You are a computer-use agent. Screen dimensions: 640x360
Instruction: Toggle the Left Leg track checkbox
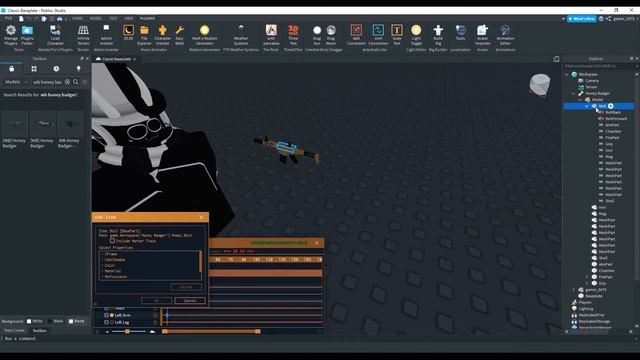pyautogui.click(x=106, y=322)
